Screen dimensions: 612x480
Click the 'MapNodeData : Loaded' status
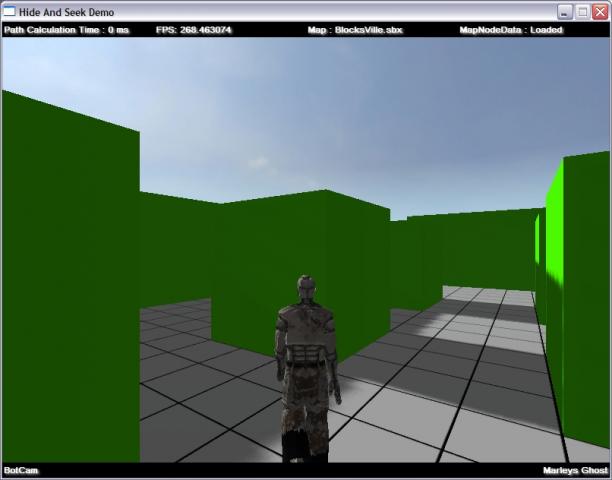(511, 30)
